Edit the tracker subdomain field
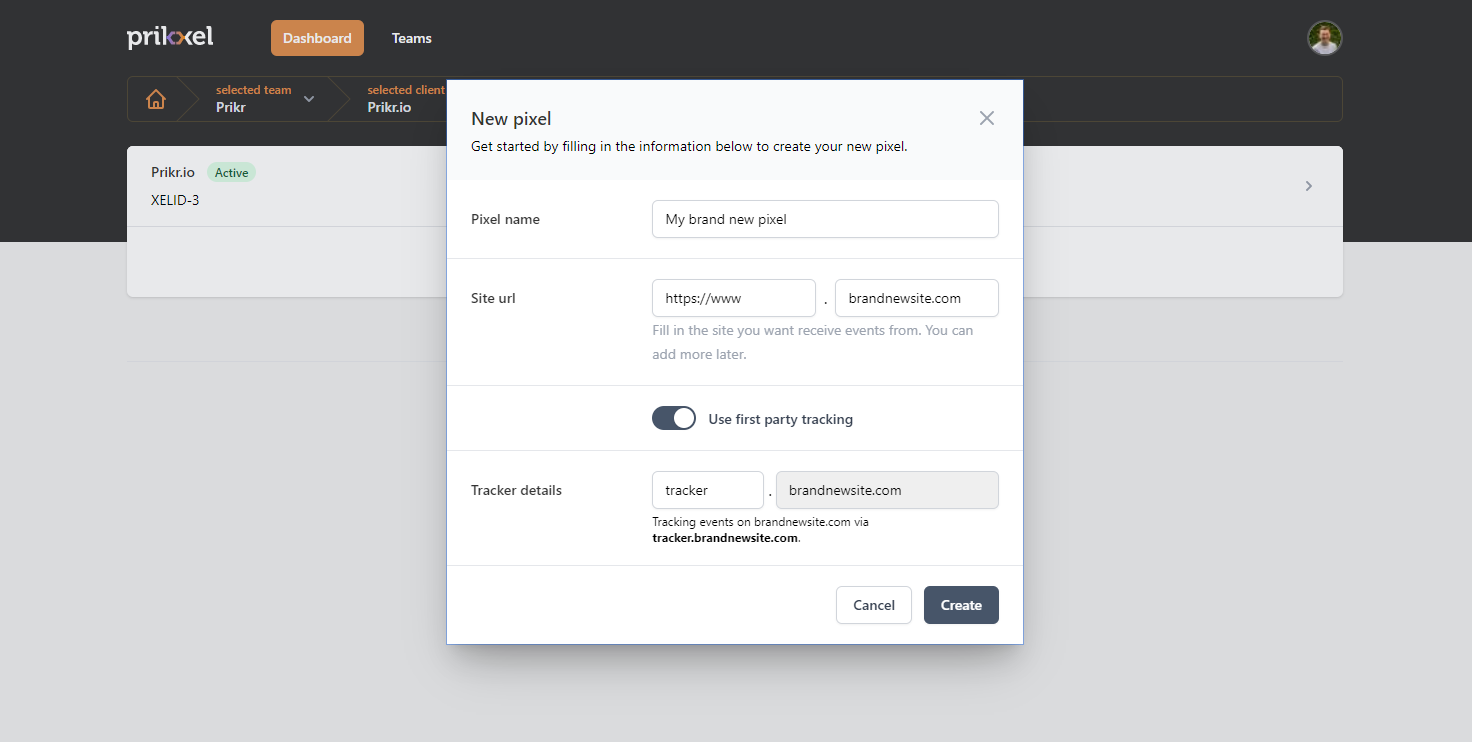The width and height of the screenshot is (1472, 742). (707, 490)
